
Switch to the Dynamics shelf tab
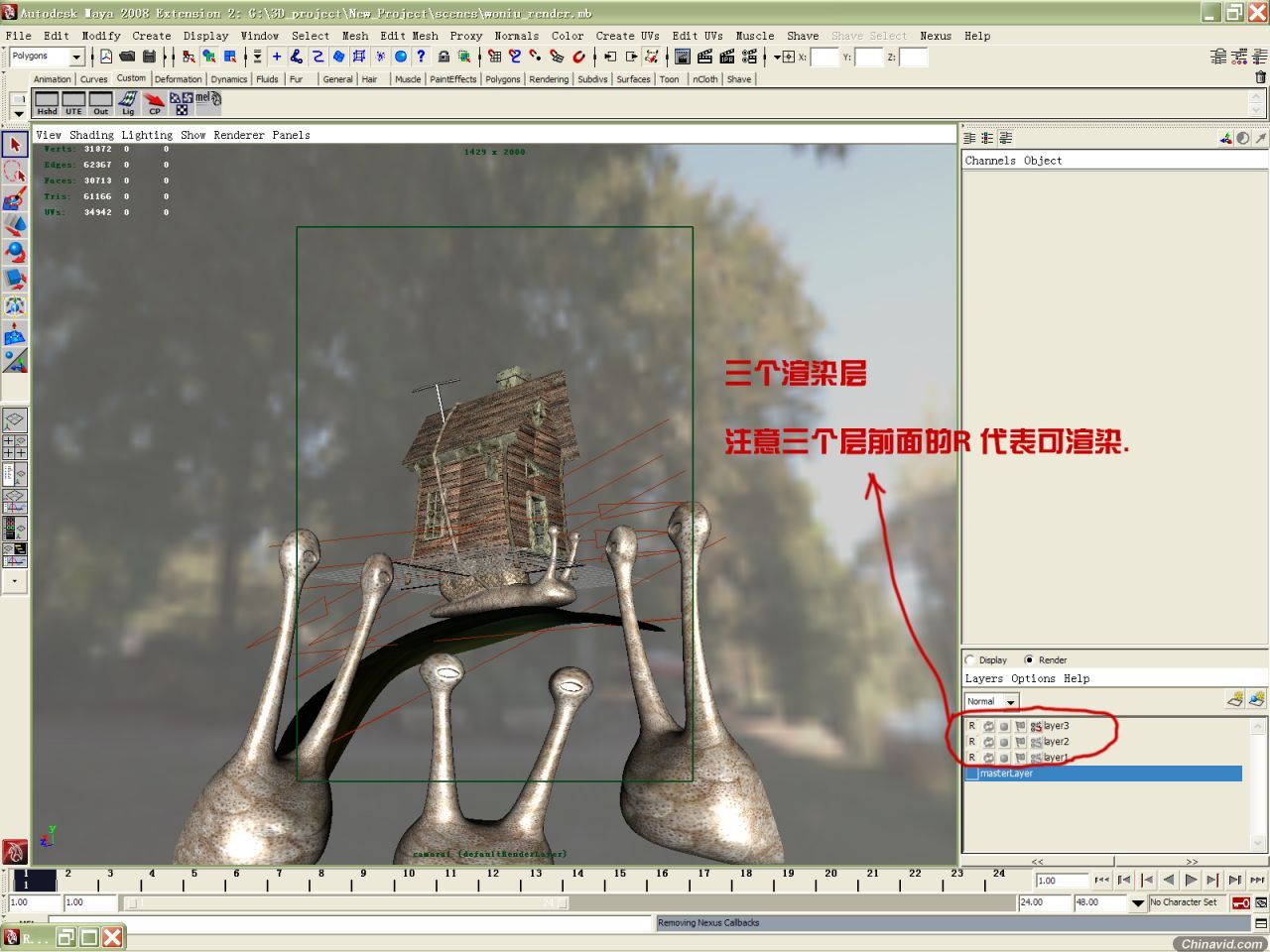(x=228, y=79)
